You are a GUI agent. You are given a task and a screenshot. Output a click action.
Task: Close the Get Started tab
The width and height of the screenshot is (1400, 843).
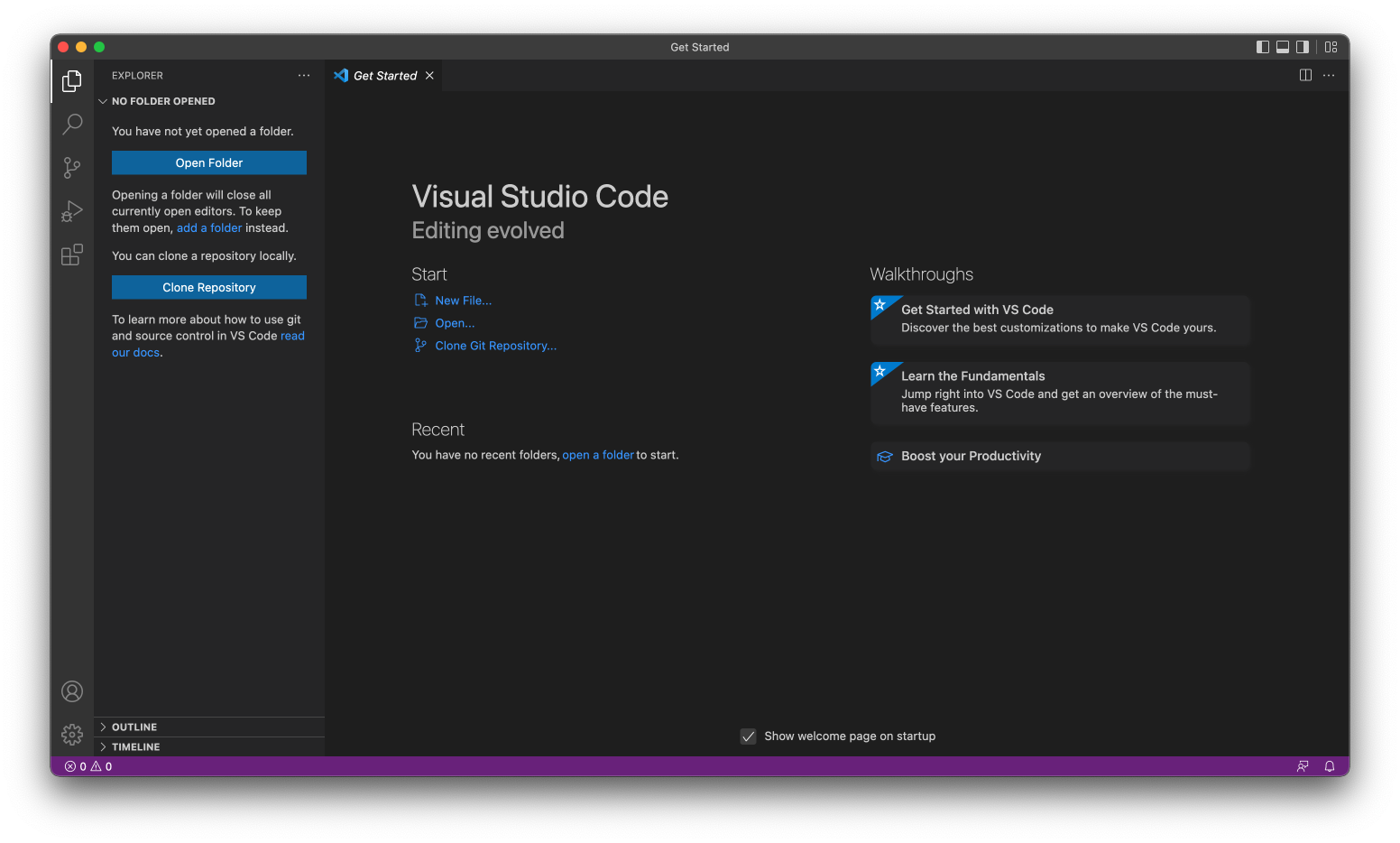[429, 76]
